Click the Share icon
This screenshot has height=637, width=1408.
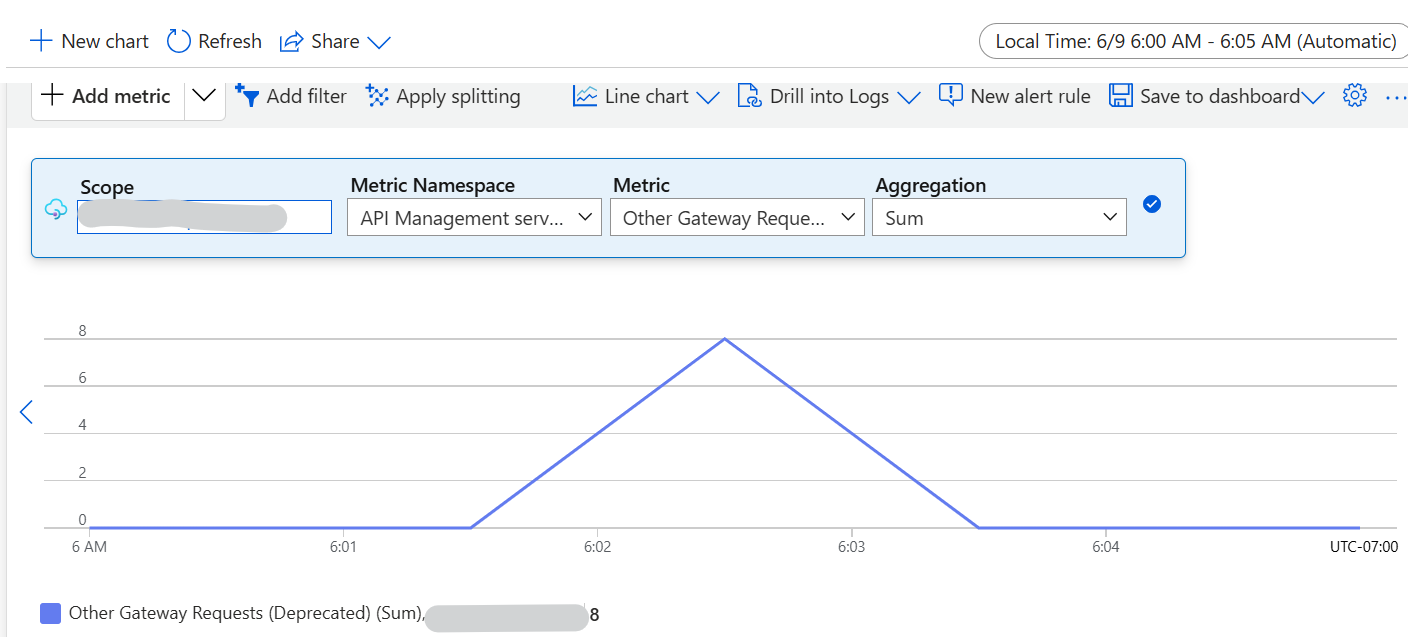pos(290,40)
